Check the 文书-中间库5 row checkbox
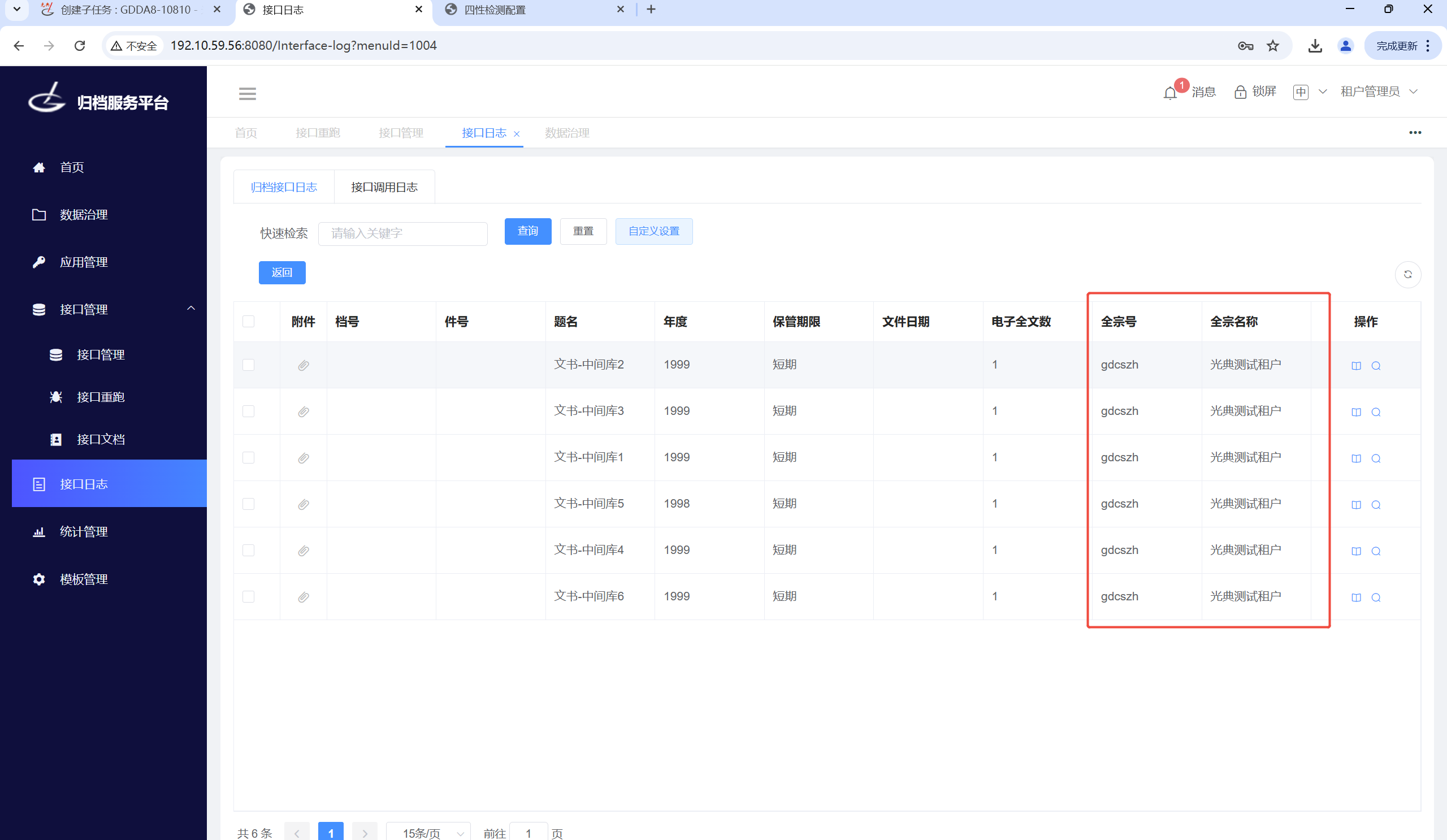Screen dimensions: 1447x840 (x=248, y=504)
